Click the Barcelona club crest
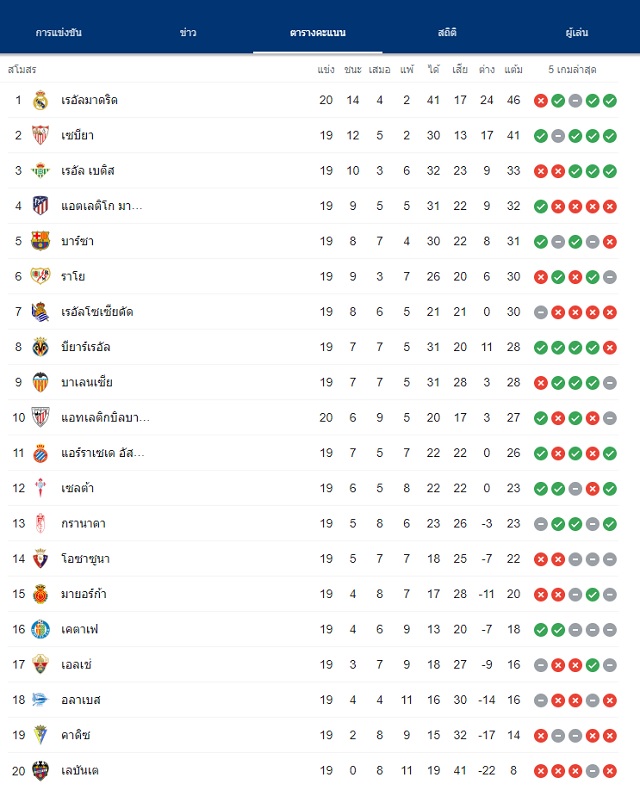The image size is (640, 796). 41,241
